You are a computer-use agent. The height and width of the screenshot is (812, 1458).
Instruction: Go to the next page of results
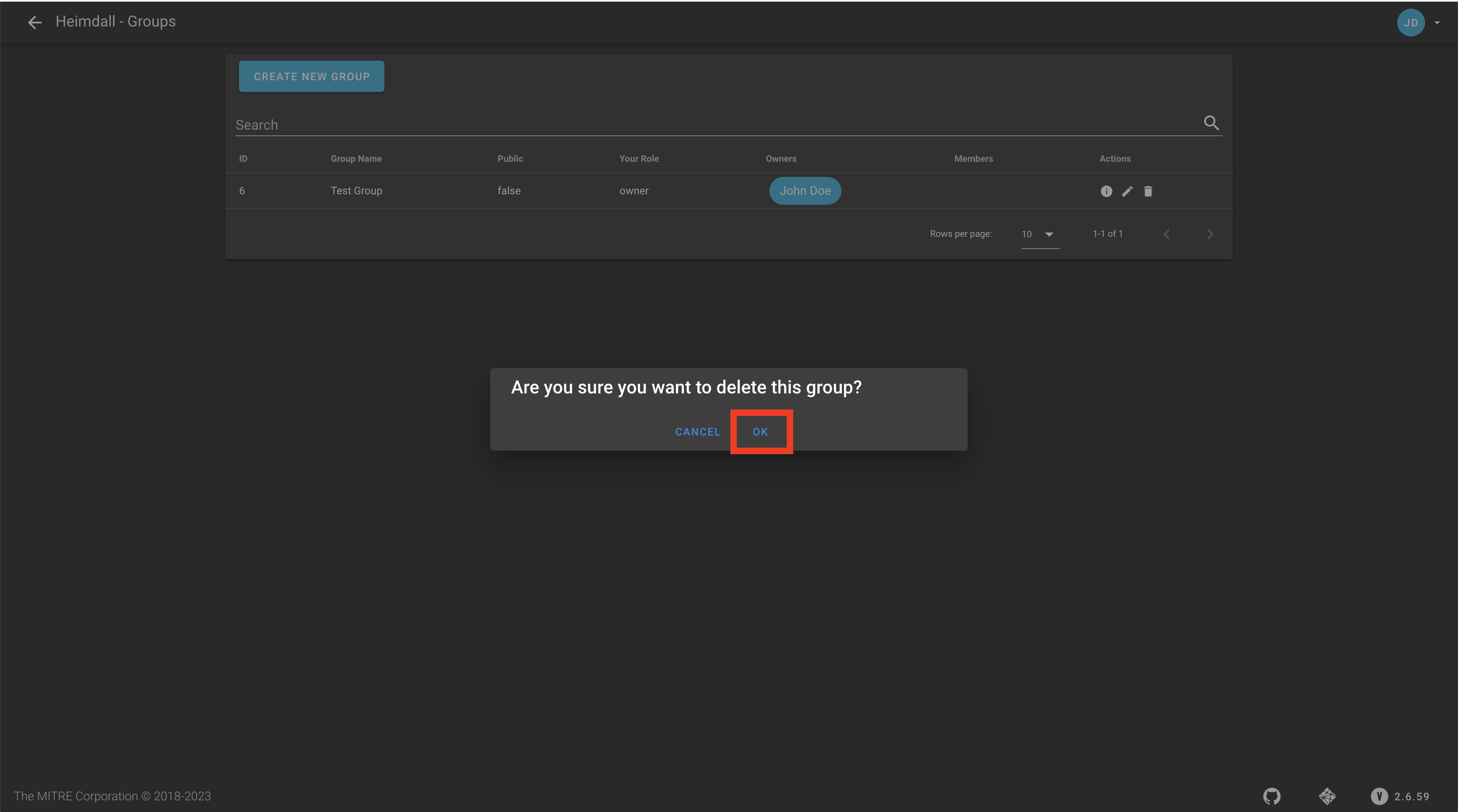pos(1210,234)
